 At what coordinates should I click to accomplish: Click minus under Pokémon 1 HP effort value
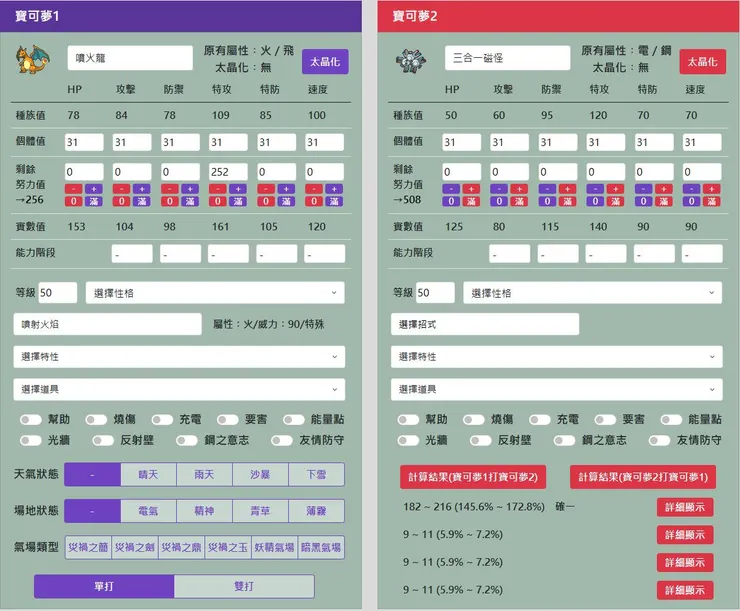pyautogui.click(x=74, y=189)
